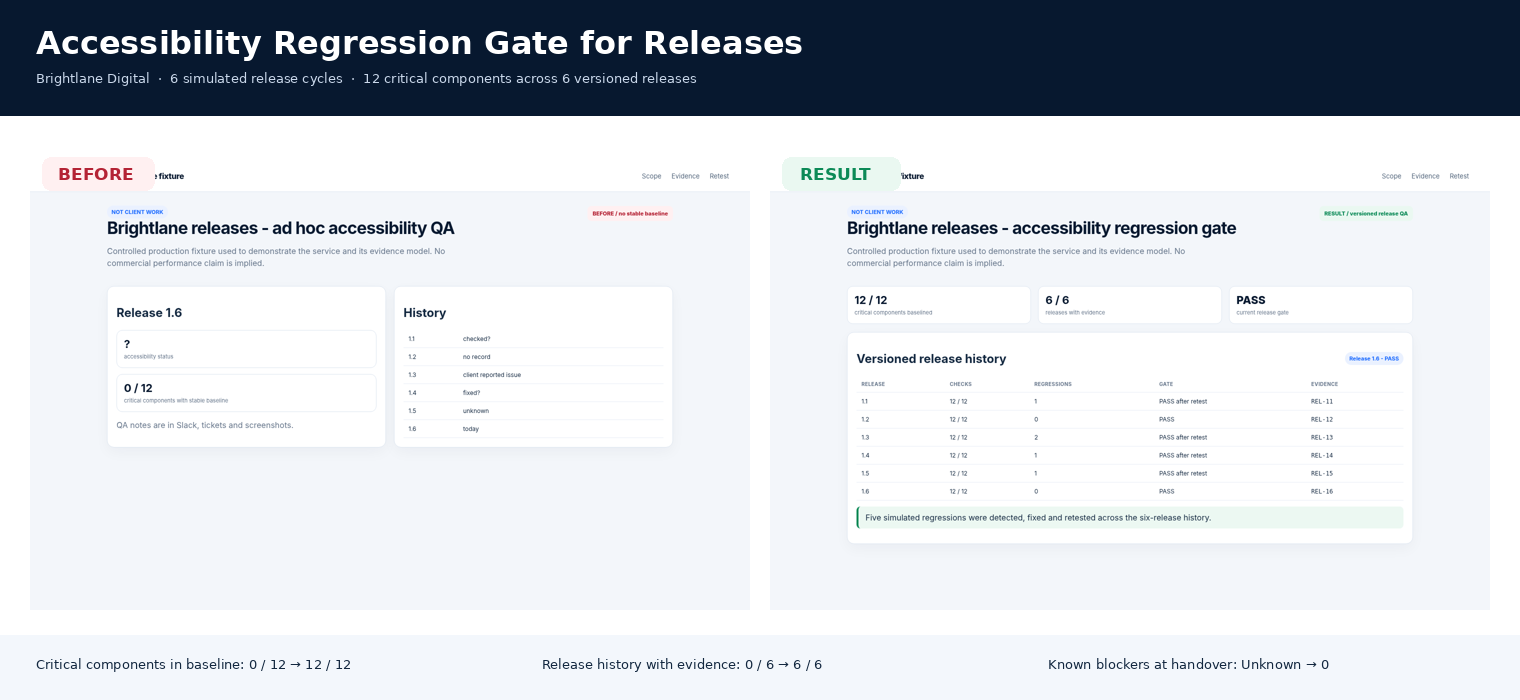The width and height of the screenshot is (1520, 700).
Task: Click the '?' accessibility status card
Action: (246, 349)
